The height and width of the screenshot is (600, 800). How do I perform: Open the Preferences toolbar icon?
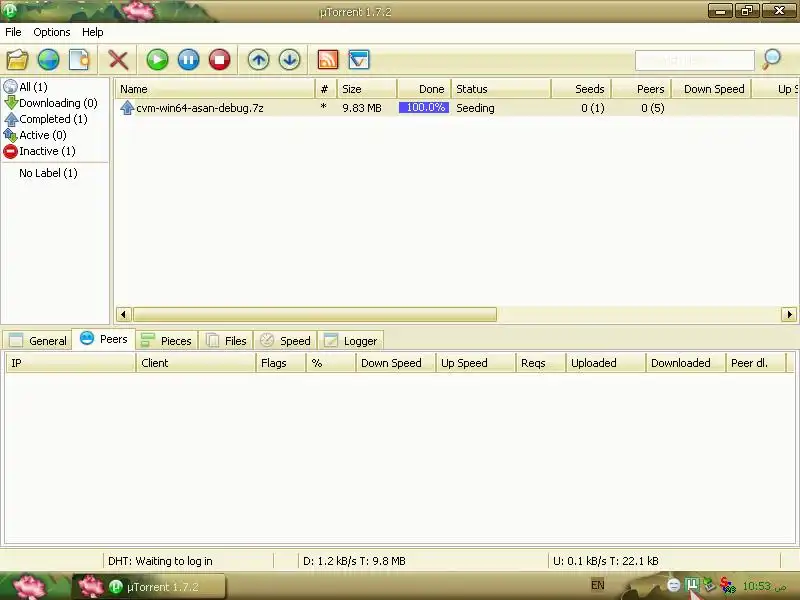[359, 60]
